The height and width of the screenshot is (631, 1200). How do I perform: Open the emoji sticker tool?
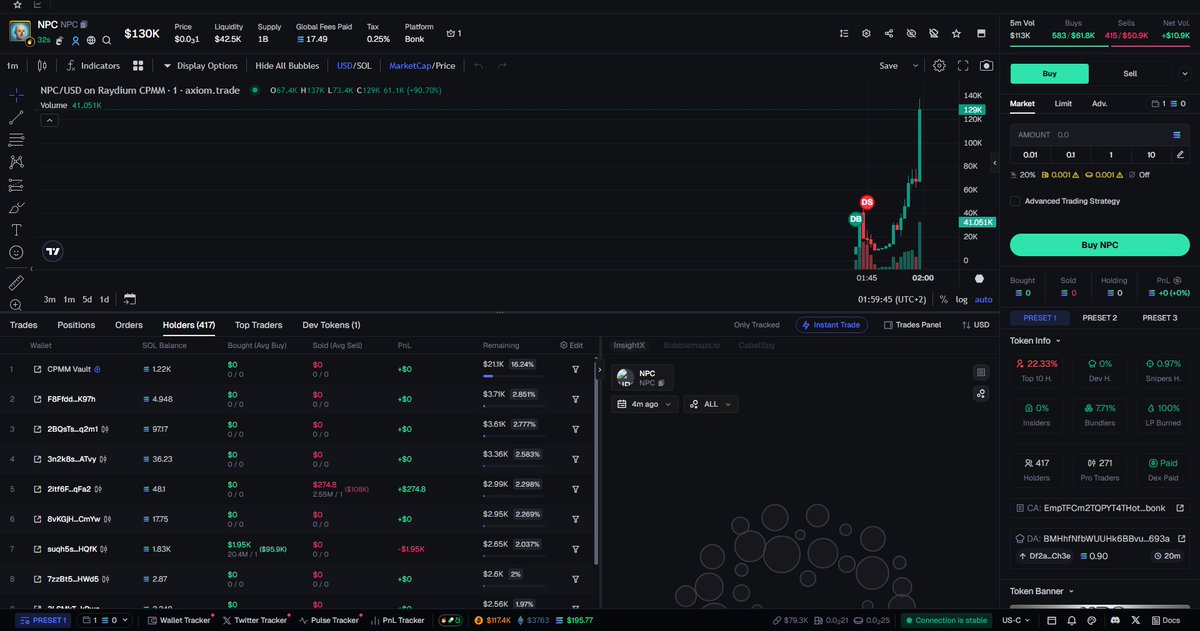(x=17, y=253)
